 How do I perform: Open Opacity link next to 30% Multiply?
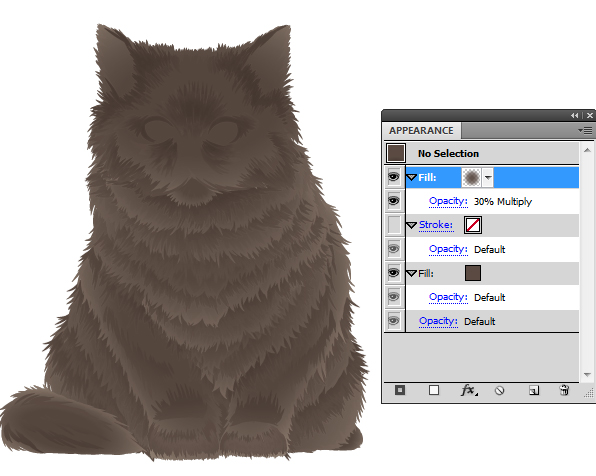[448, 201]
